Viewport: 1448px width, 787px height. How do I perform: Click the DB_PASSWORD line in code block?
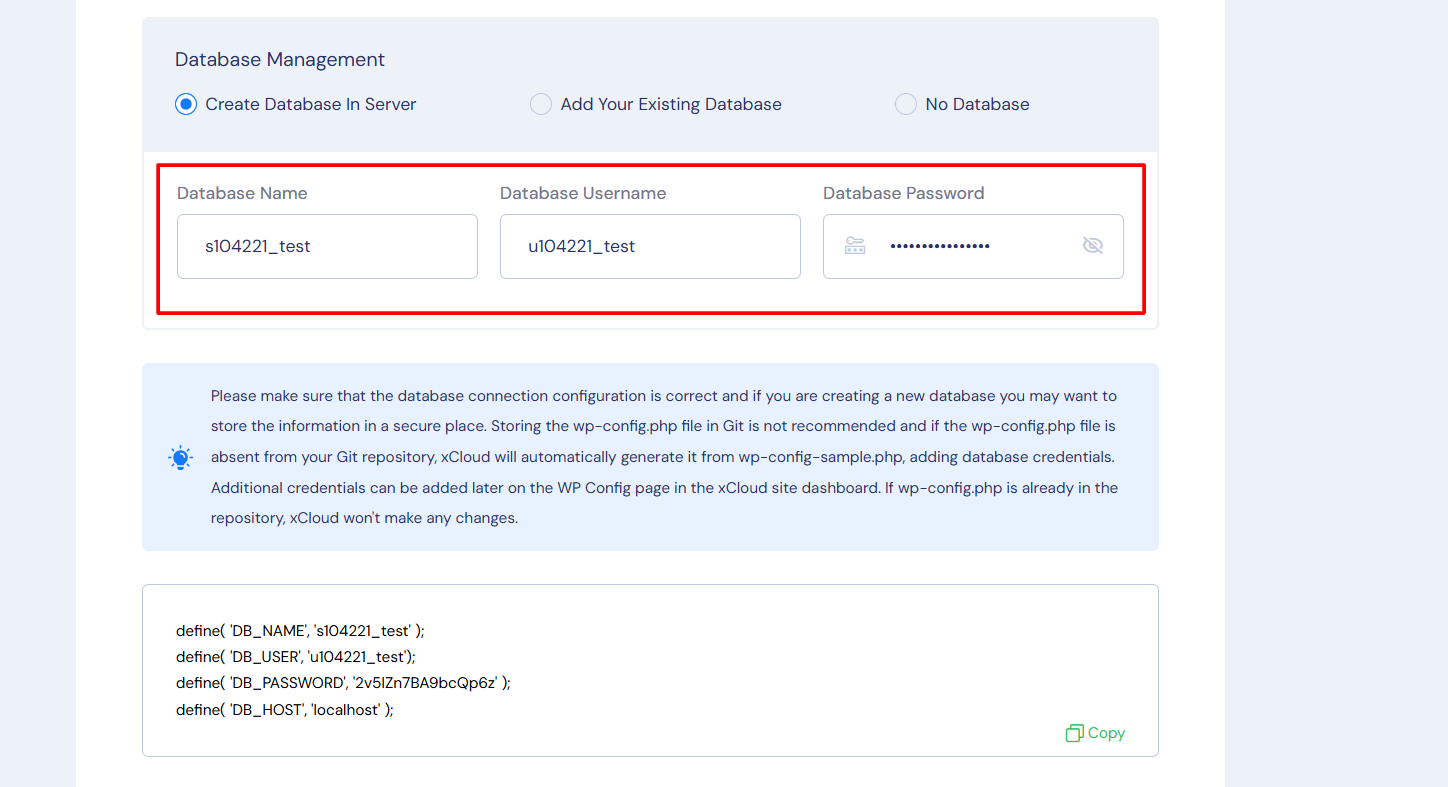342,682
